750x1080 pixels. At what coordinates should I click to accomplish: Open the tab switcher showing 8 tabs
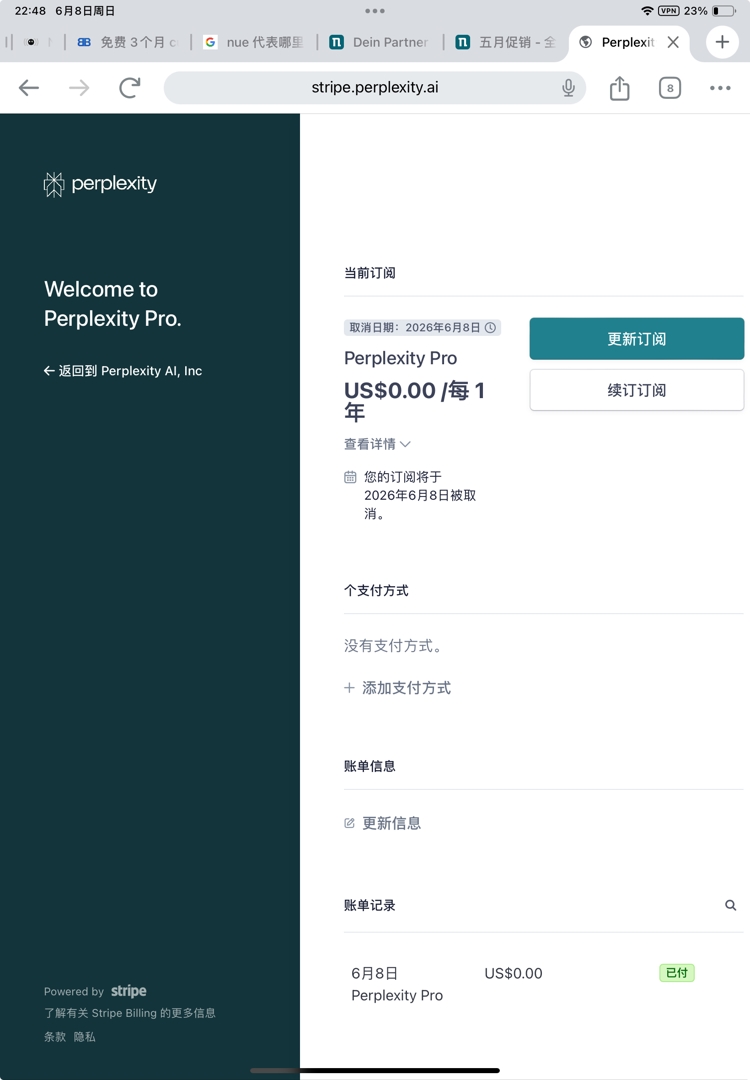click(669, 87)
